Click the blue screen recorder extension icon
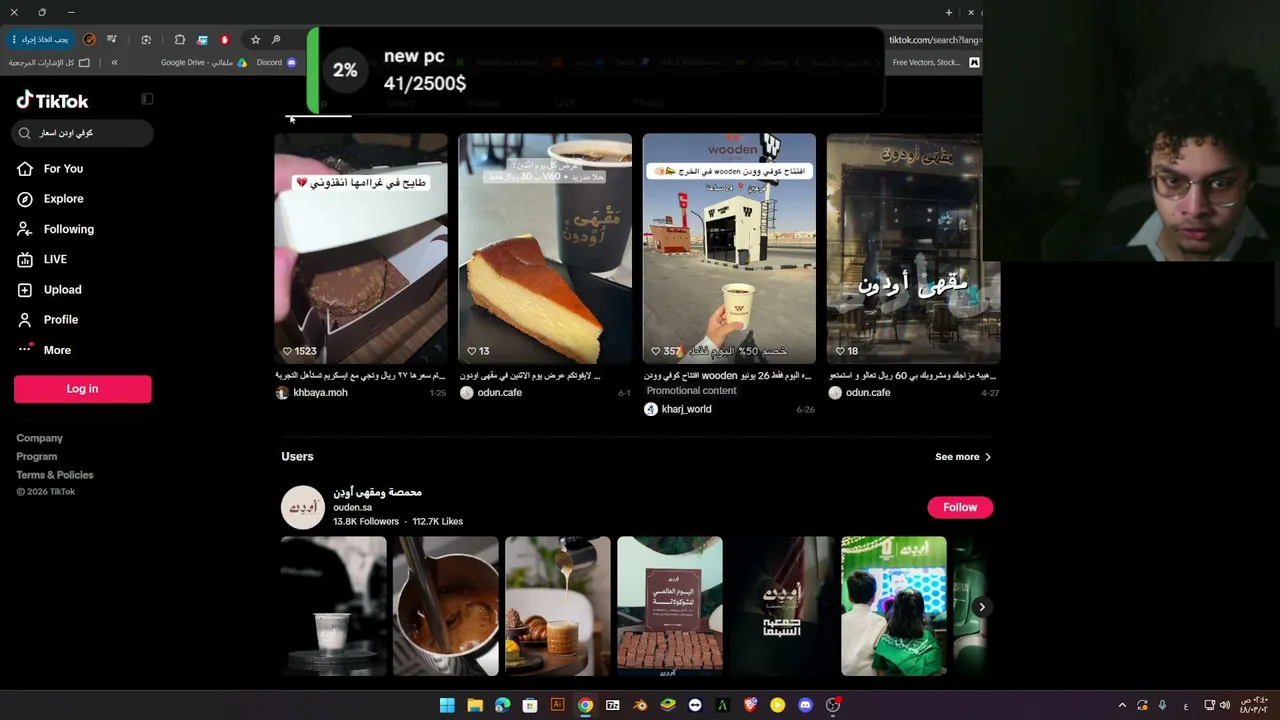This screenshot has height=720, width=1280. 202,40
